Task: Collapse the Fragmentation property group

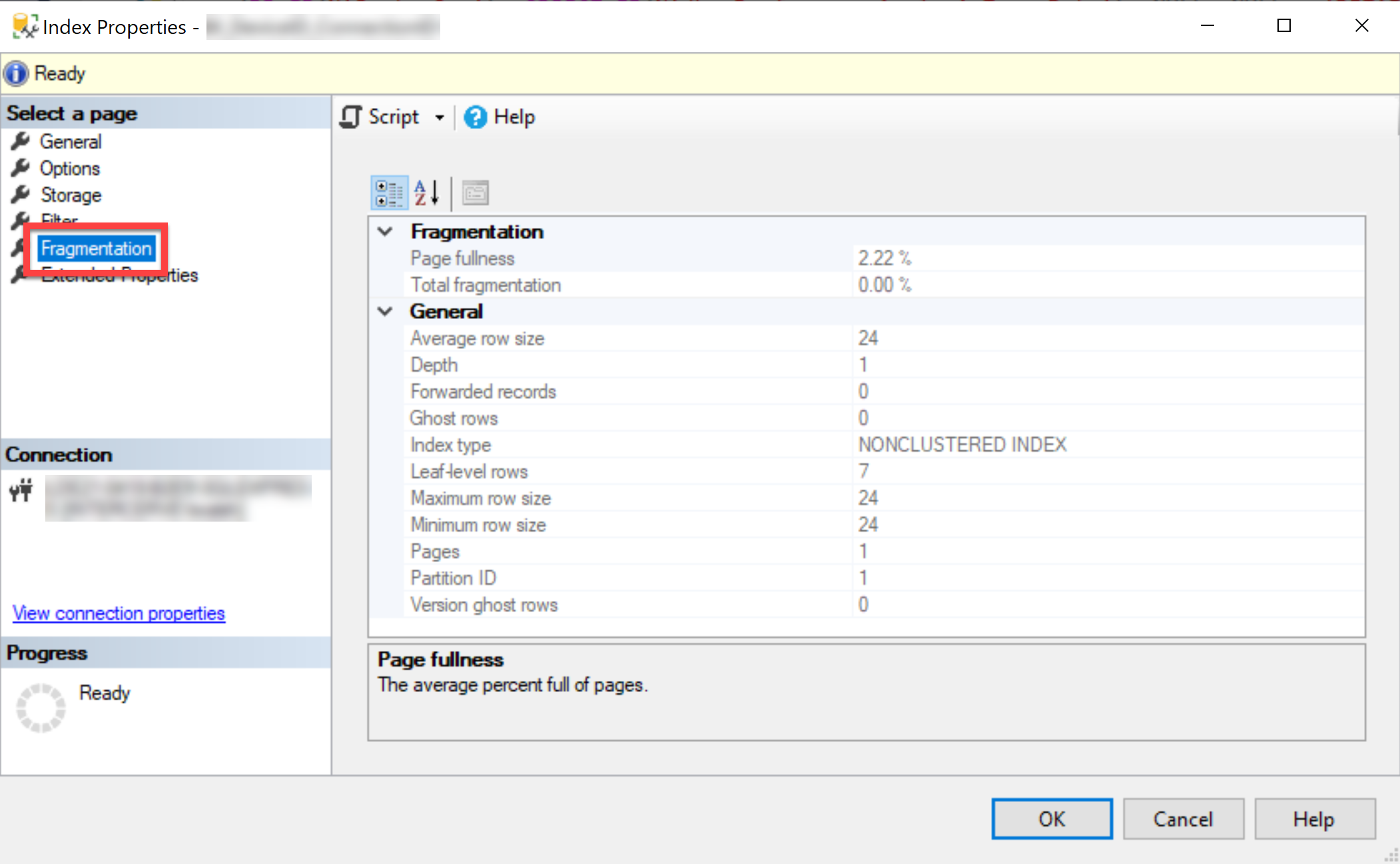Action: point(385,231)
